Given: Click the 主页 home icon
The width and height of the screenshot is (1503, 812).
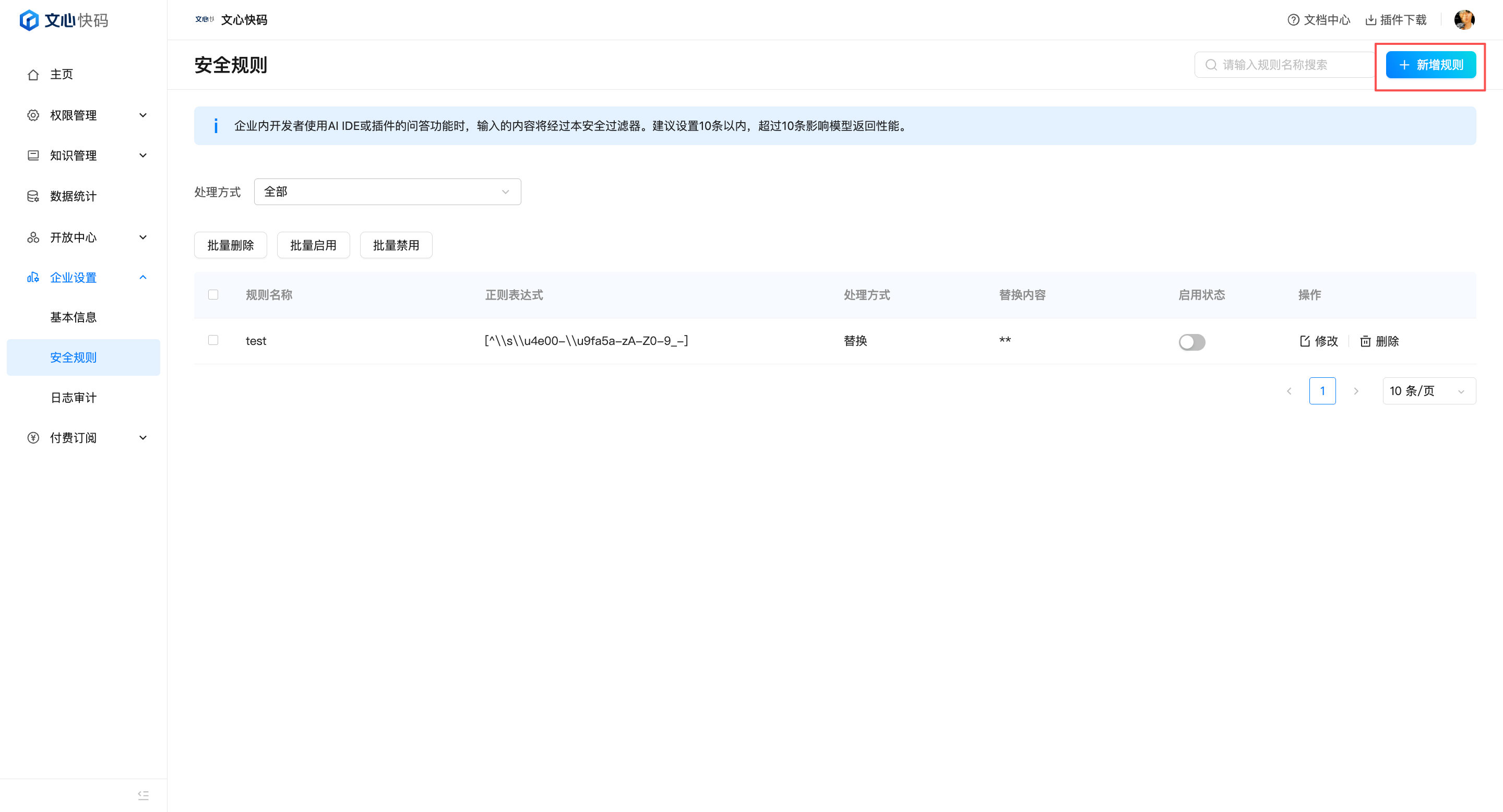Looking at the screenshot, I should coord(33,75).
